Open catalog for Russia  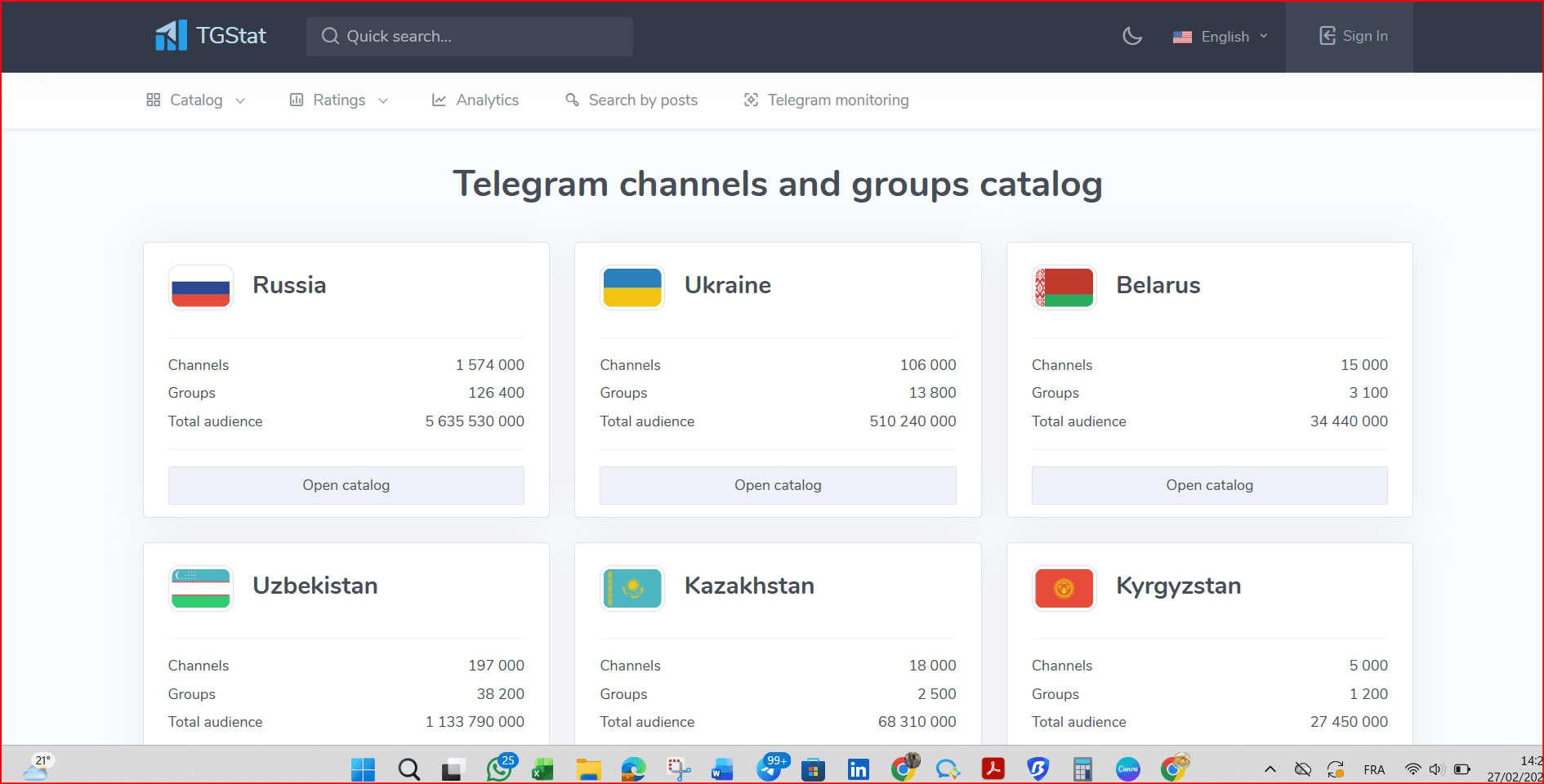346,485
